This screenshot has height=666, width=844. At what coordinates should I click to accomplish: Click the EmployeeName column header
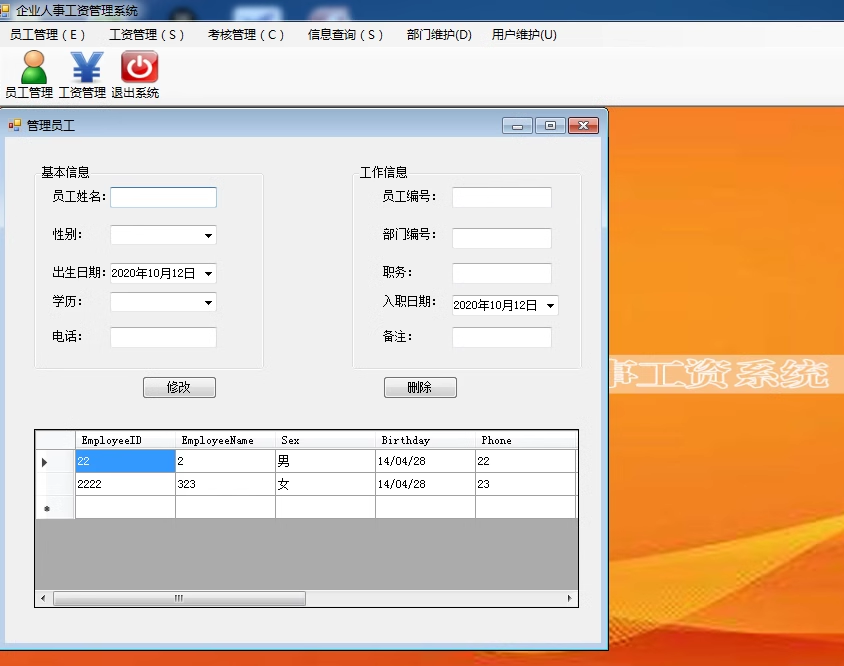[226, 440]
